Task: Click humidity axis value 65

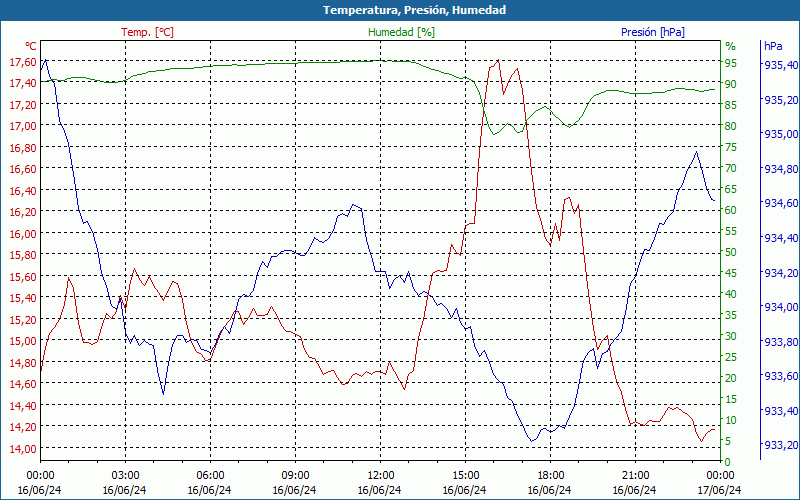Action: tap(731, 189)
